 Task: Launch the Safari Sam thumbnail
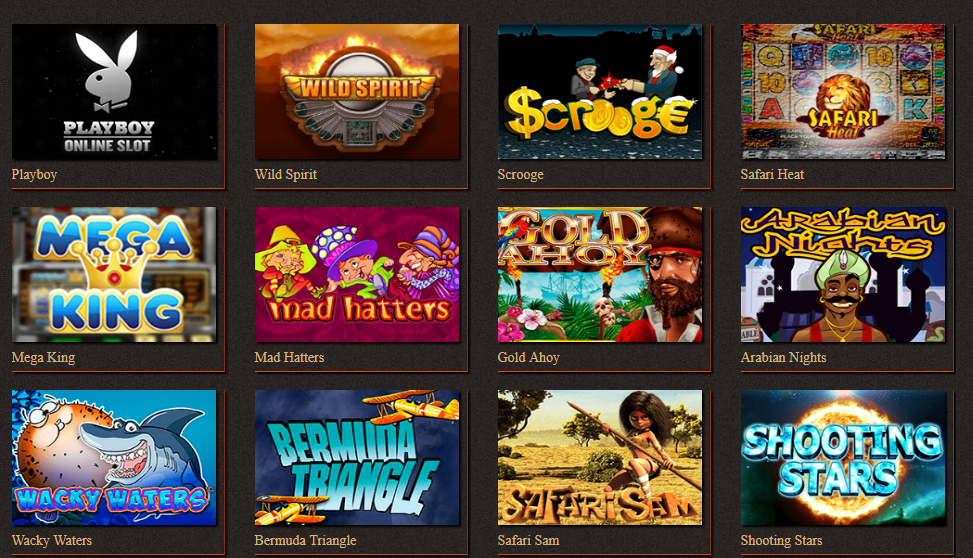point(600,457)
